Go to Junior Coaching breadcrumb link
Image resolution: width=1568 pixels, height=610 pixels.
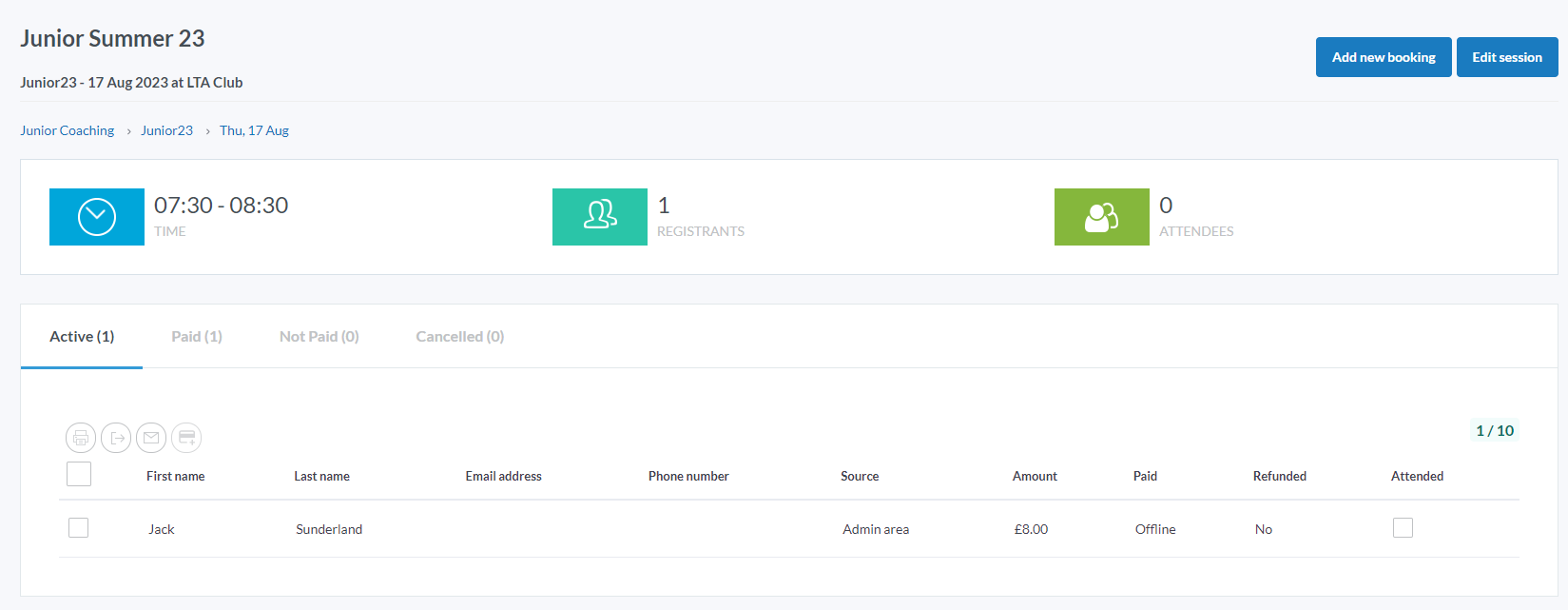point(68,131)
